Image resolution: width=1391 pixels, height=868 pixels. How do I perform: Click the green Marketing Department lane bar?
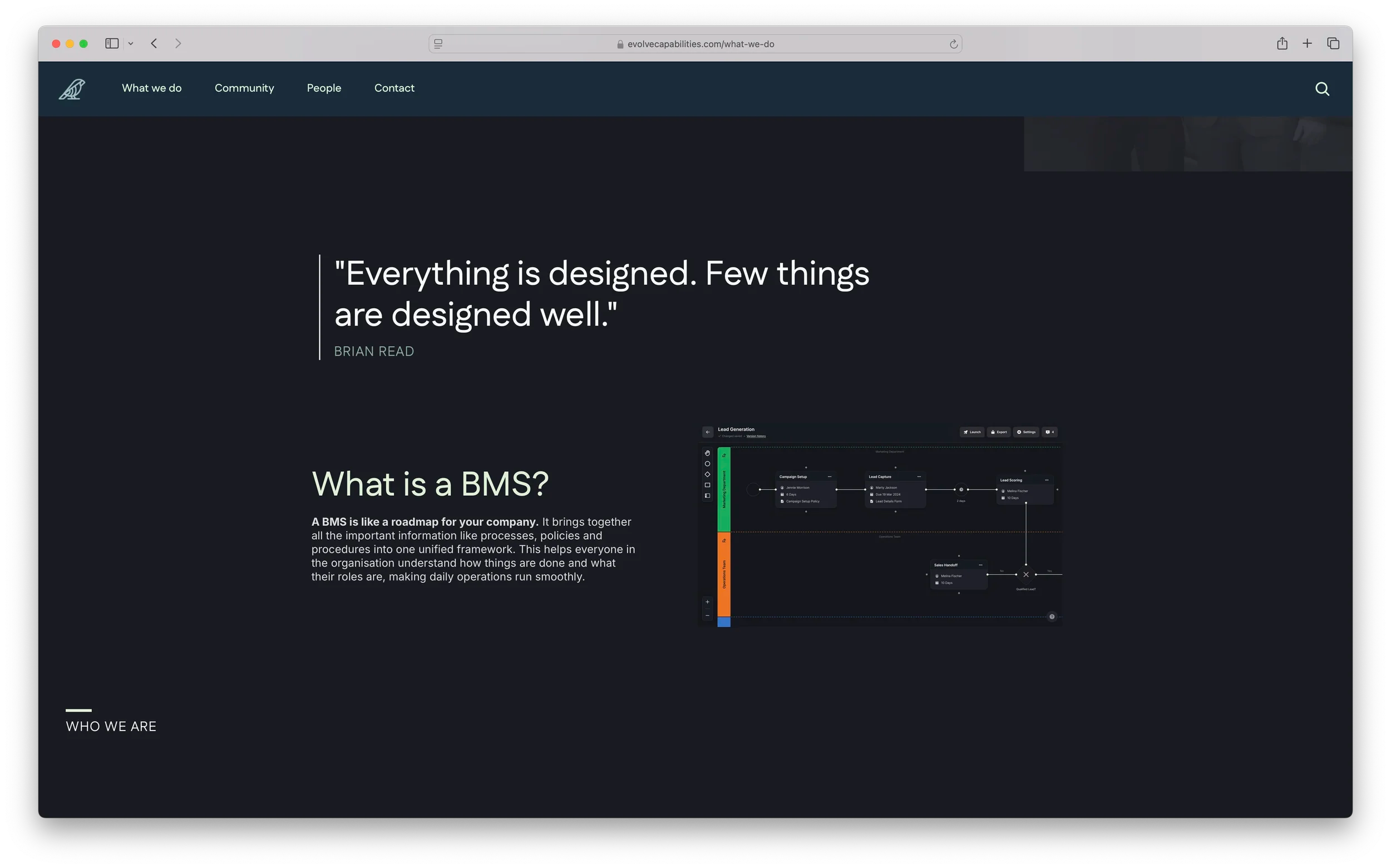[x=724, y=489]
